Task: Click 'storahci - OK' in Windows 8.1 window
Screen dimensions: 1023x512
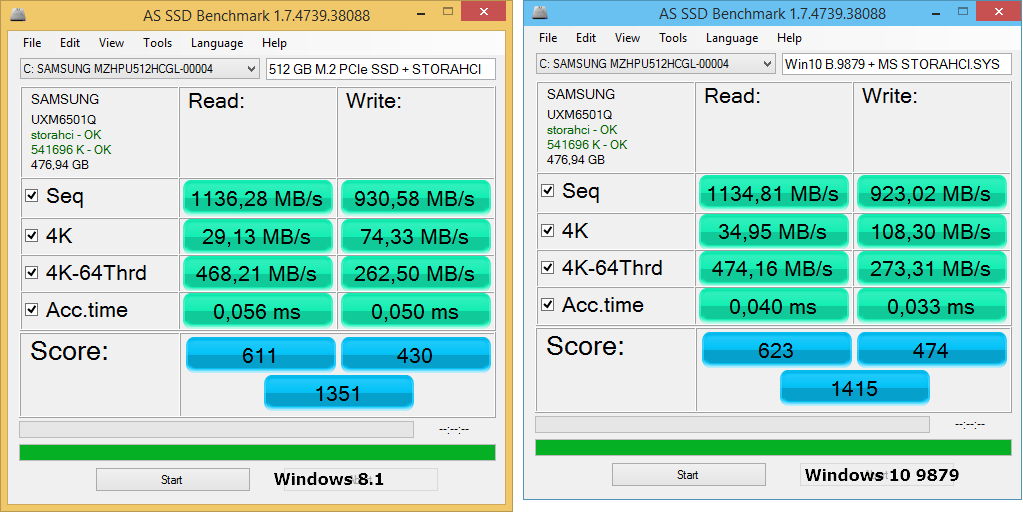Action: point(66,135)
